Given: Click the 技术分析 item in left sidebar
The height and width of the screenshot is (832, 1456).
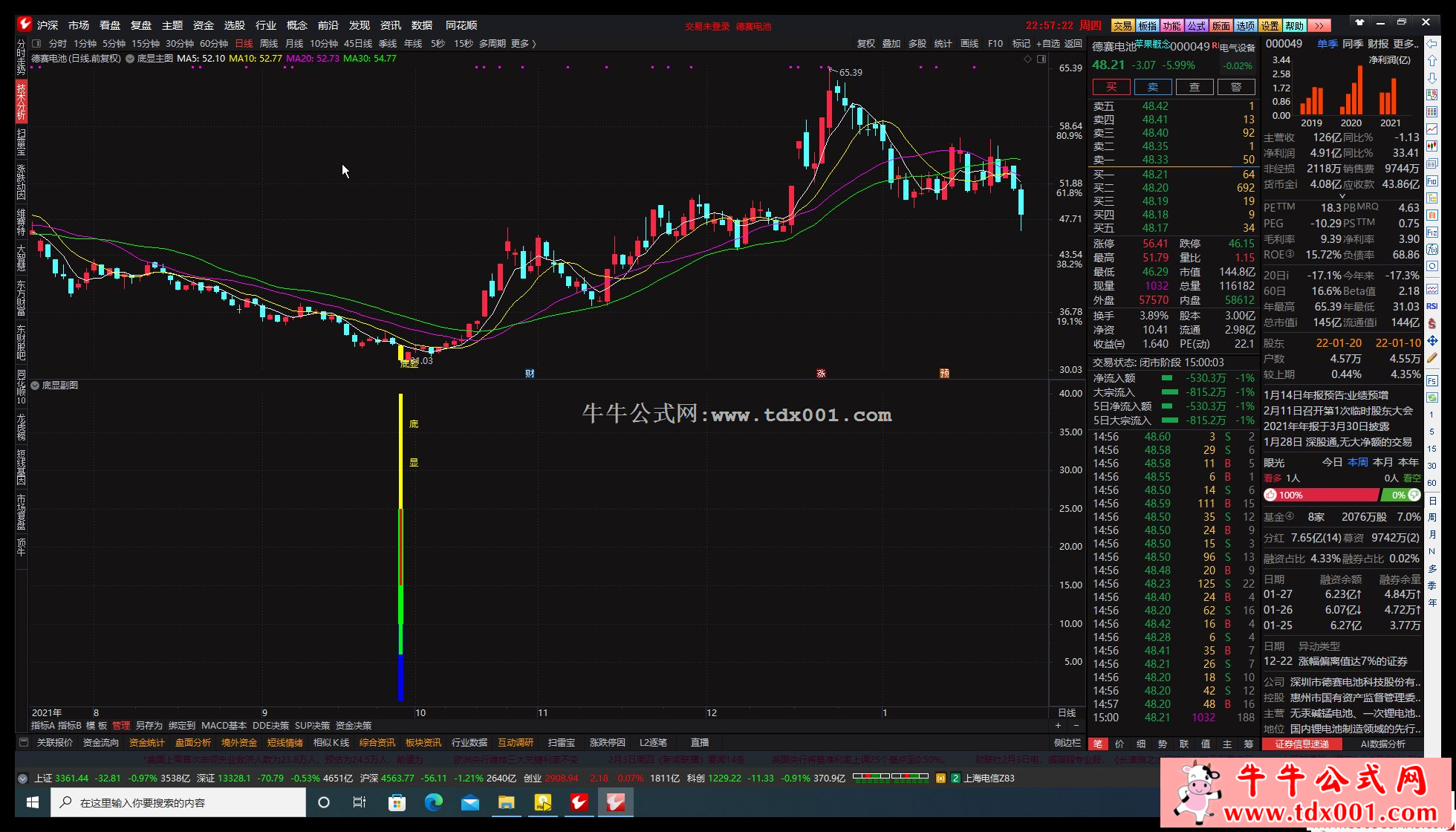Looking at the screenshot, I should tap(22, 102).
